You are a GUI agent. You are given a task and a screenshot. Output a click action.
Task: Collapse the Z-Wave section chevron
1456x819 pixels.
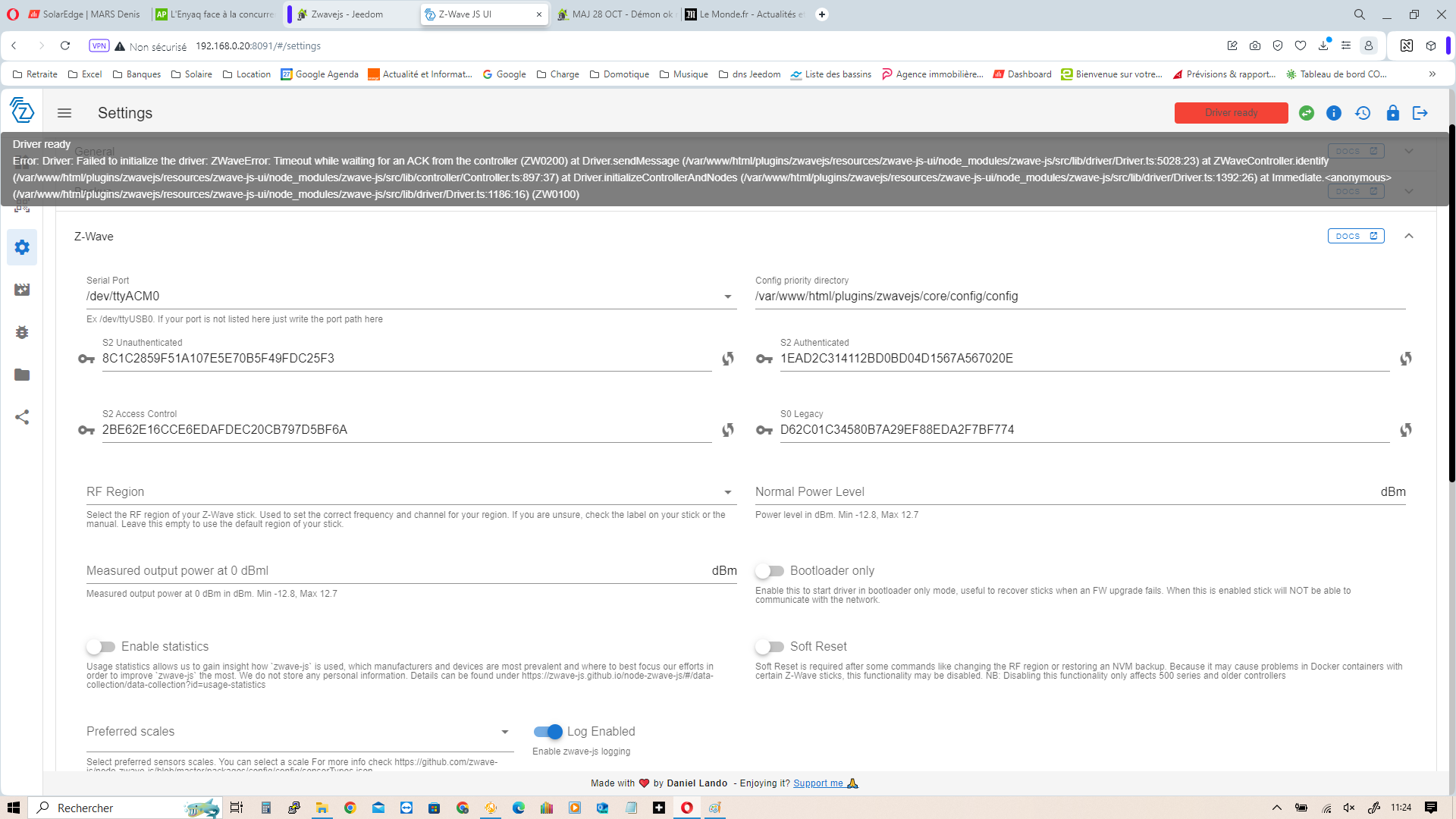(1409, 236)
